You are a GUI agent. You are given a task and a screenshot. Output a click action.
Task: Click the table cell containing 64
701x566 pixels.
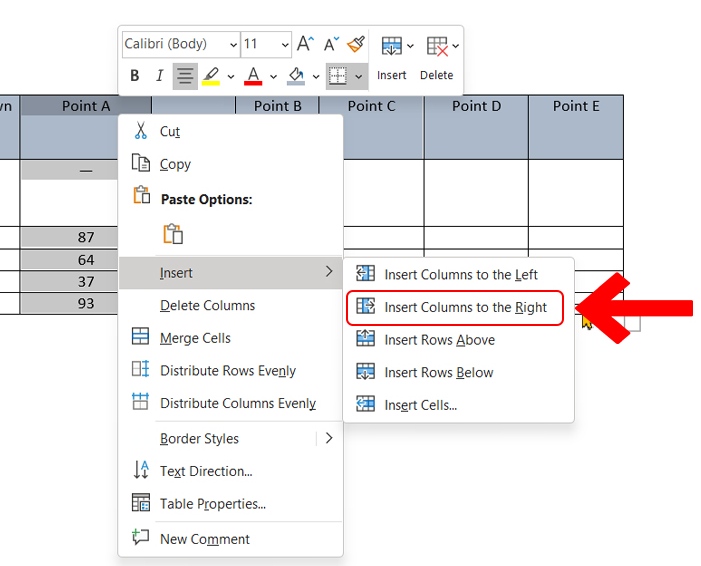pyautogui.click(x=69, y=260)
